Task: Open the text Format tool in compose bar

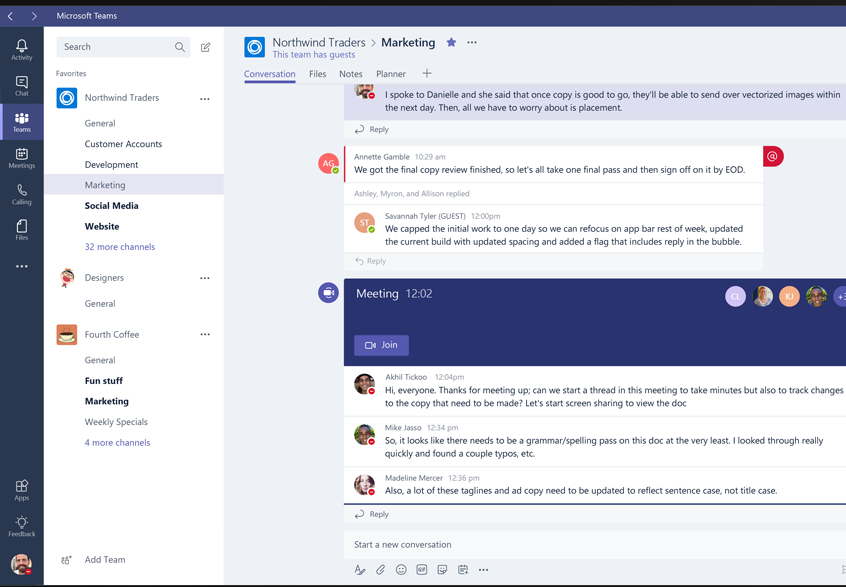Action: pos(360,570)
